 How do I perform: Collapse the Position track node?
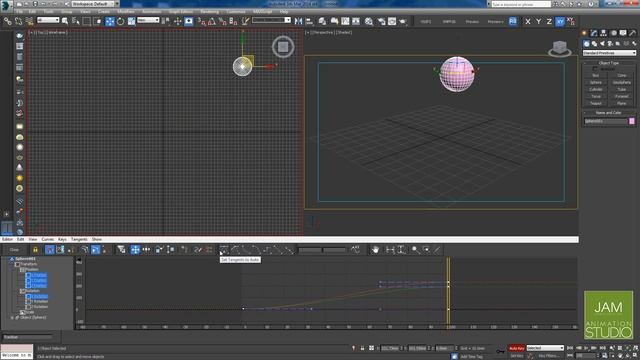(22, 269)
